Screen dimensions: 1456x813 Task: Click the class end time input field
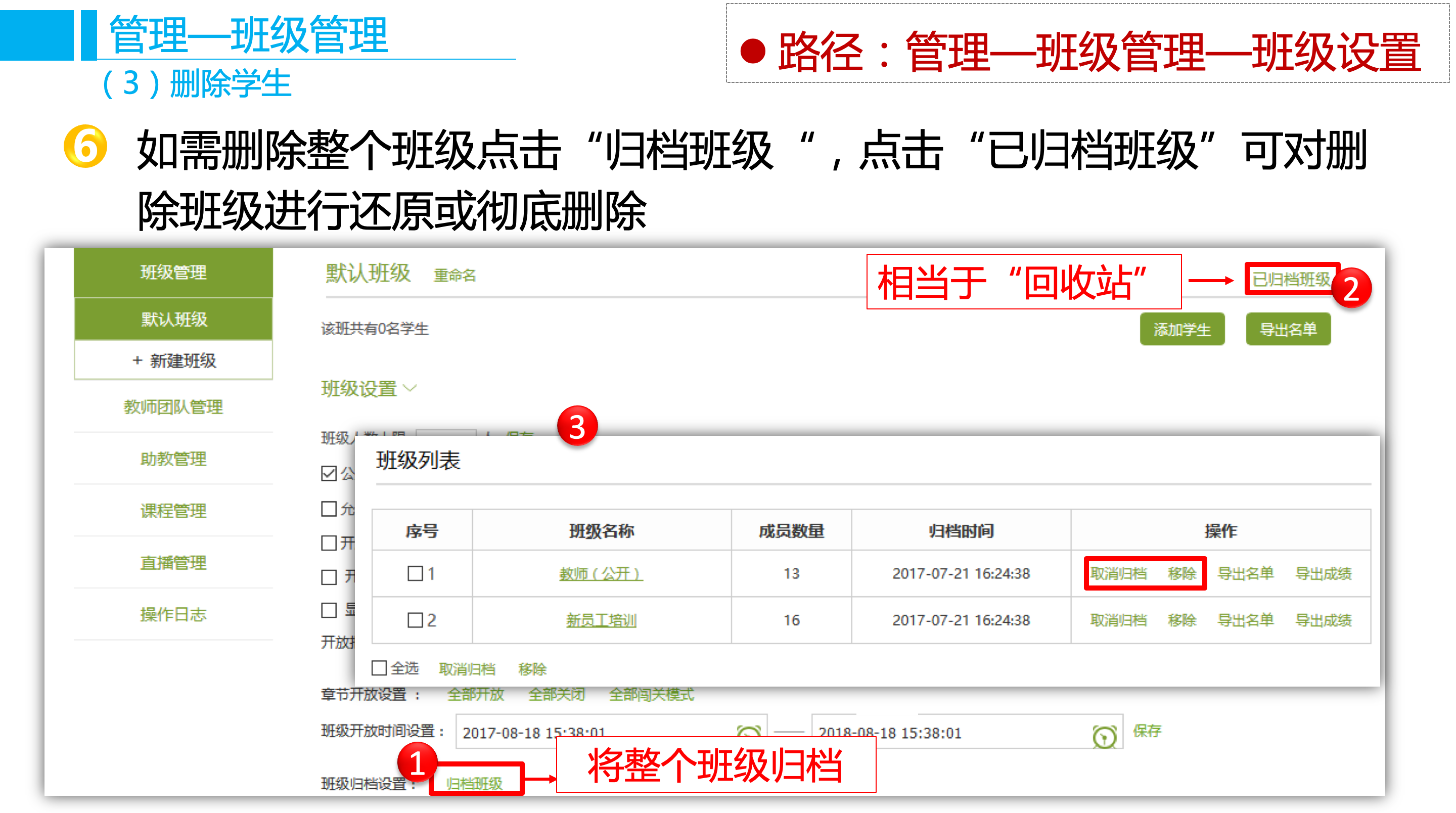point(949,733)
